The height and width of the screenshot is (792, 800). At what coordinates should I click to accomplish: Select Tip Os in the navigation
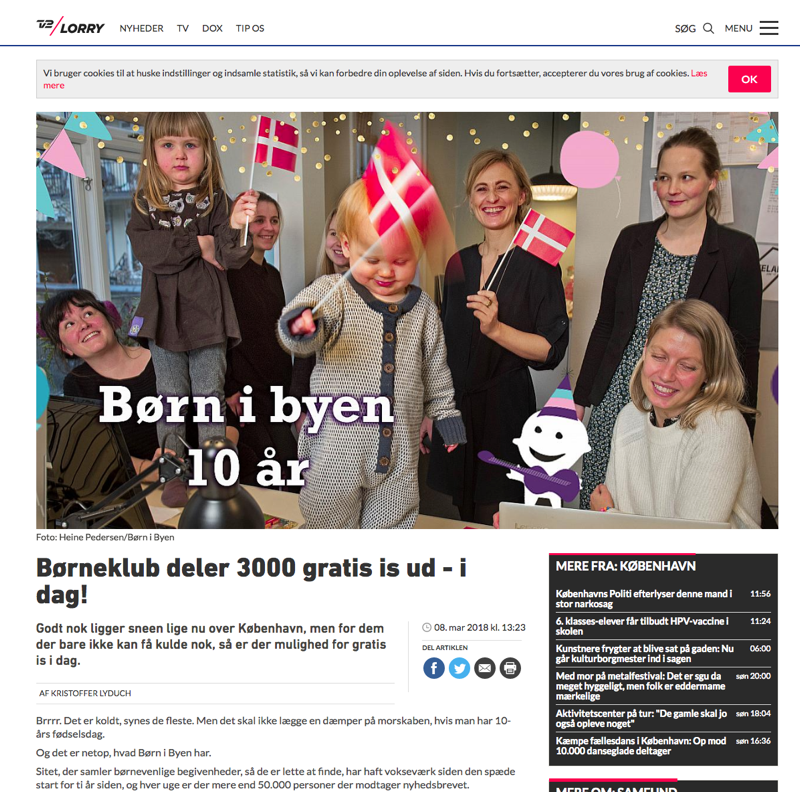(x=250, y=29)
